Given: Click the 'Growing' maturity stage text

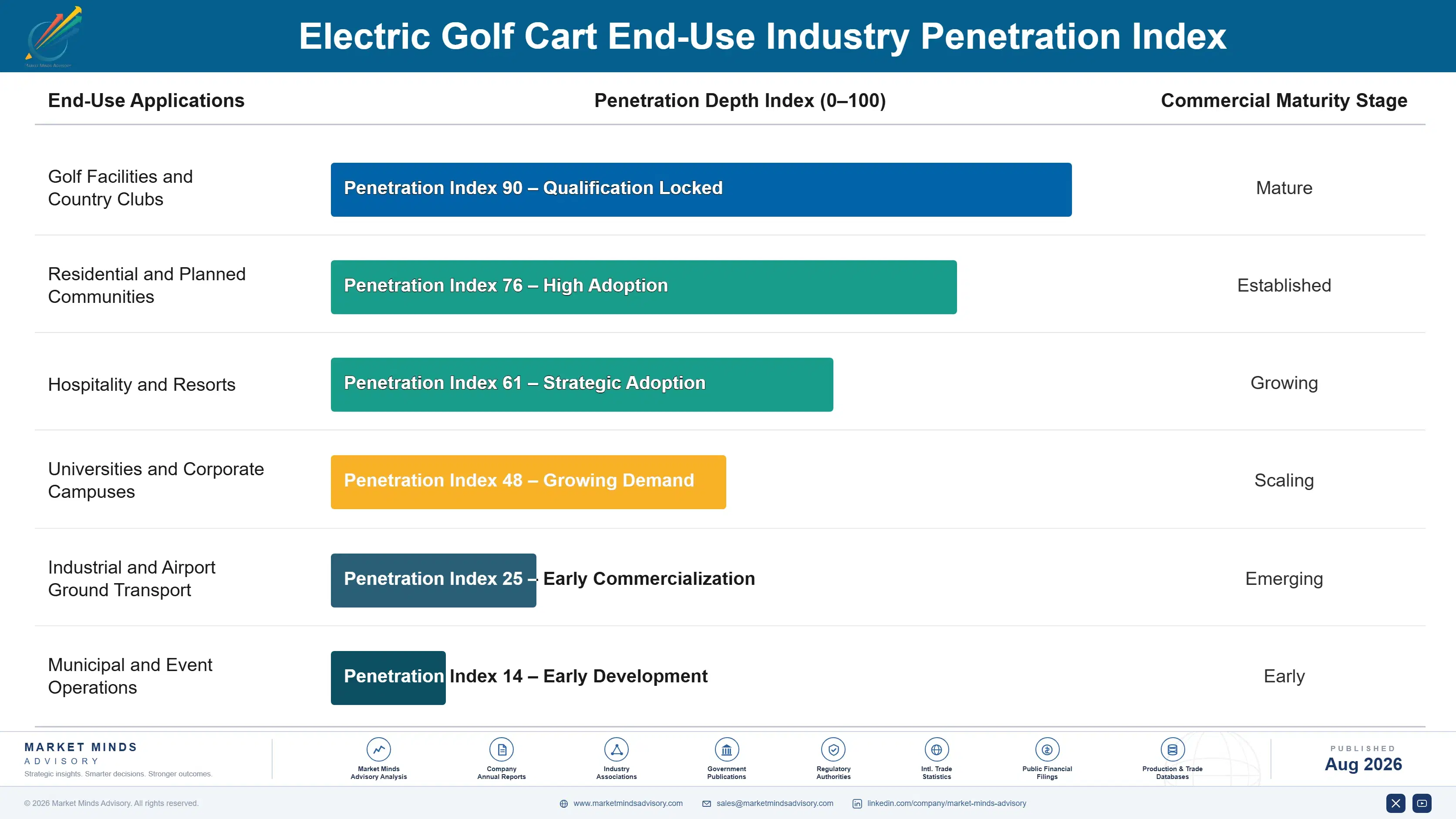Looking at the screenshot, I should [x=1284, y=383].
